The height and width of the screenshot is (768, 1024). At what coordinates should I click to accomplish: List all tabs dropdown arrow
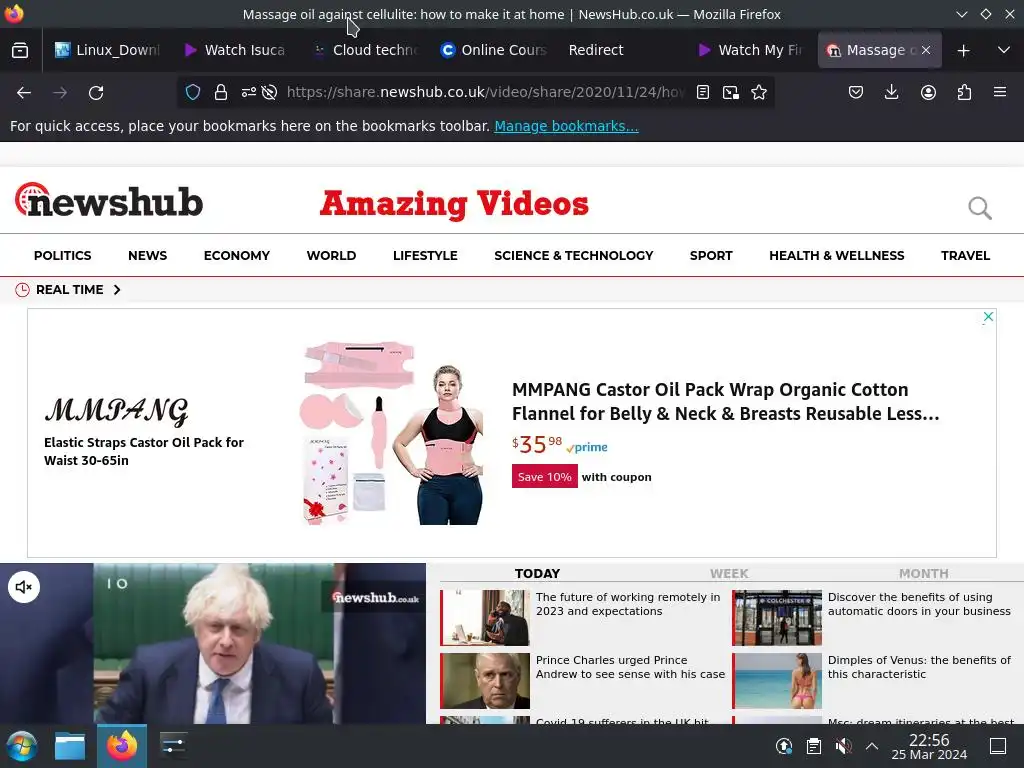[1004, 50]
